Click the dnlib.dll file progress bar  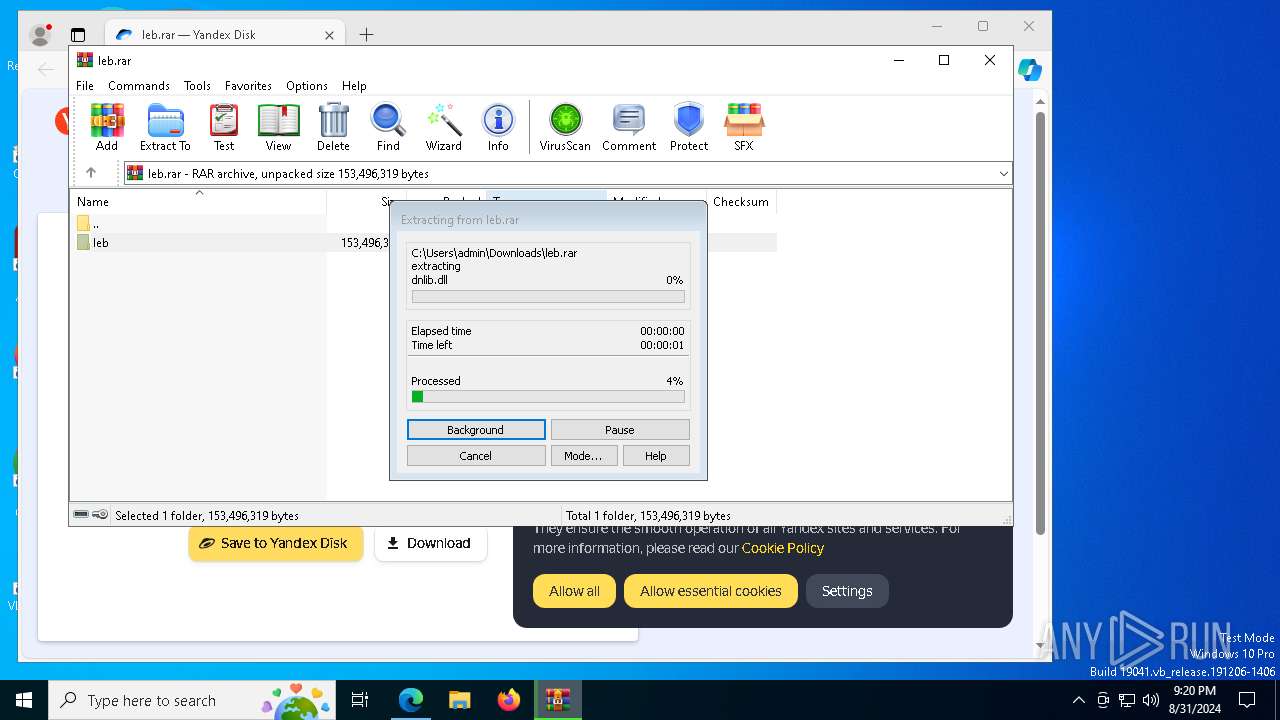tap(548, 297)
